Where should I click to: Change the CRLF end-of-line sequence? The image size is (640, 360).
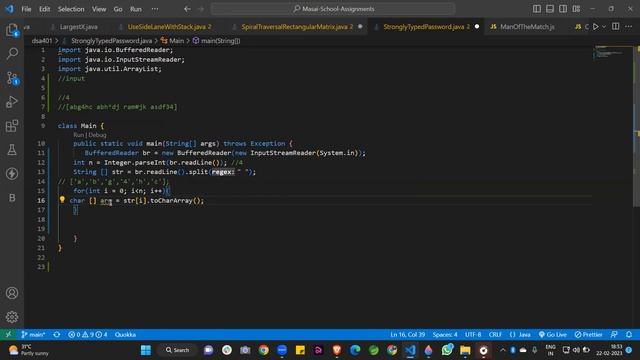[x=495, y=334]
